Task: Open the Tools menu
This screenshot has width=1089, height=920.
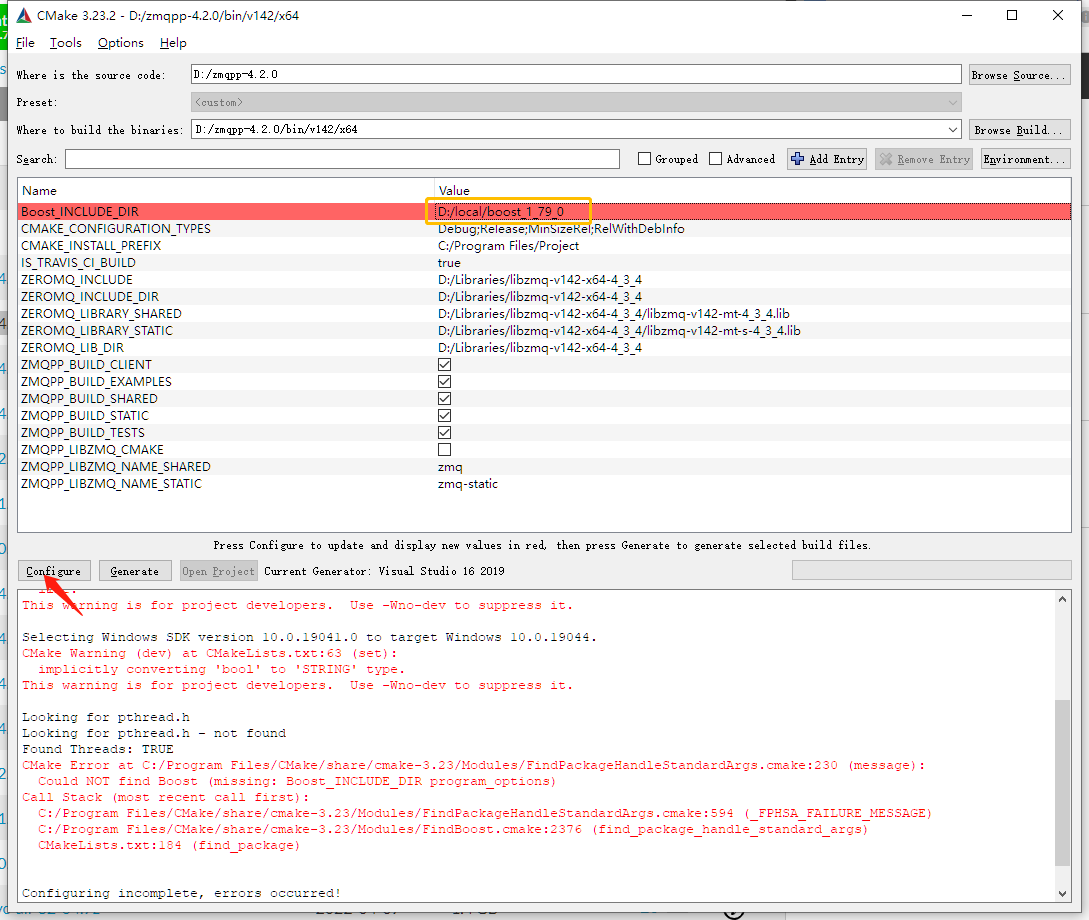Action: click(65, 43)
